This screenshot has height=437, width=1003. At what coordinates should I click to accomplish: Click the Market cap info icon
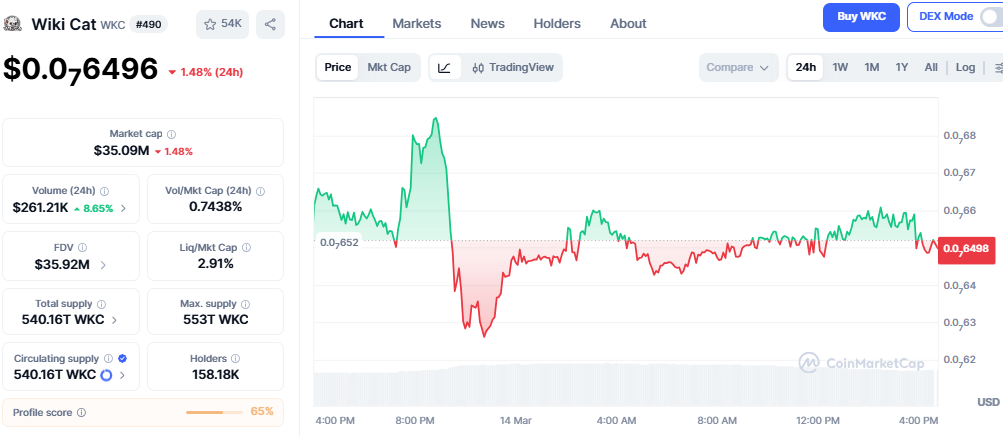click(171, 134)
